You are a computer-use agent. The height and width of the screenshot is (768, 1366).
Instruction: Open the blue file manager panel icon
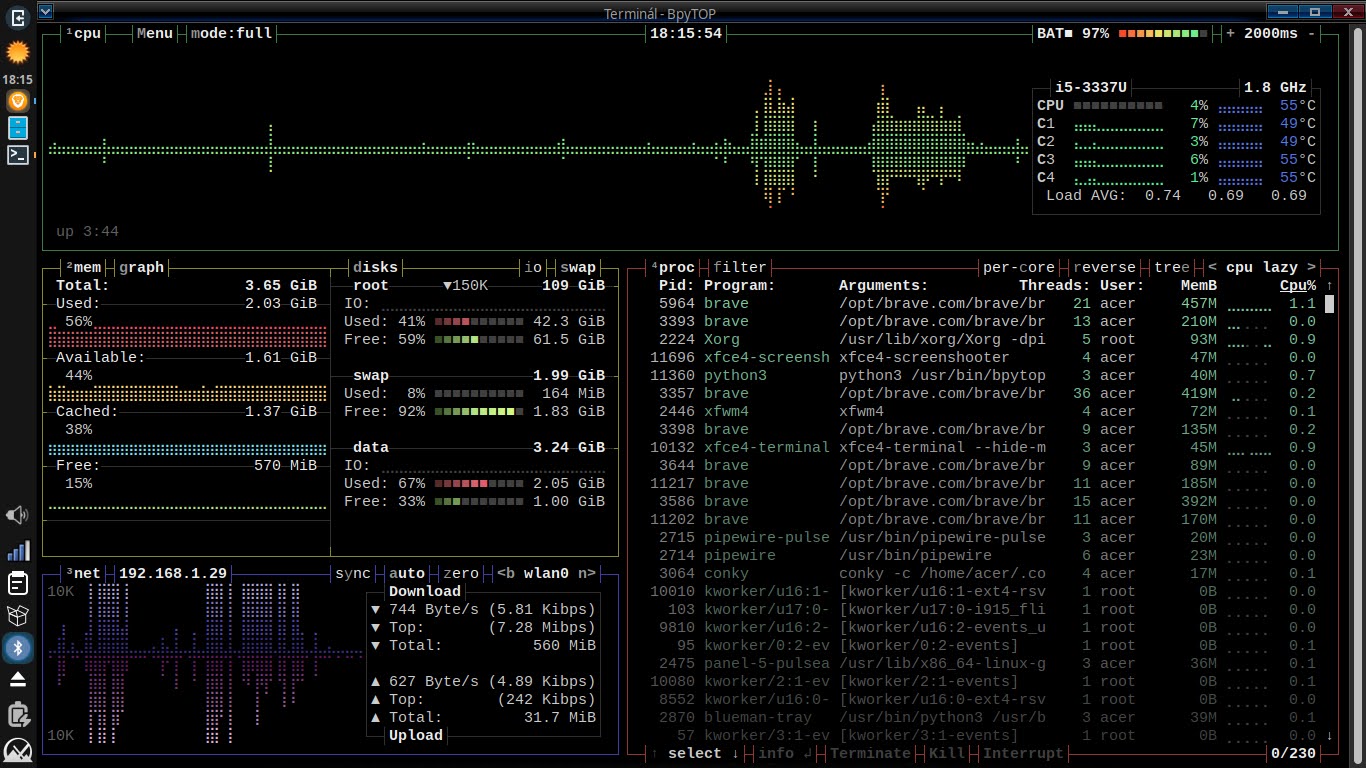(17, 128)
